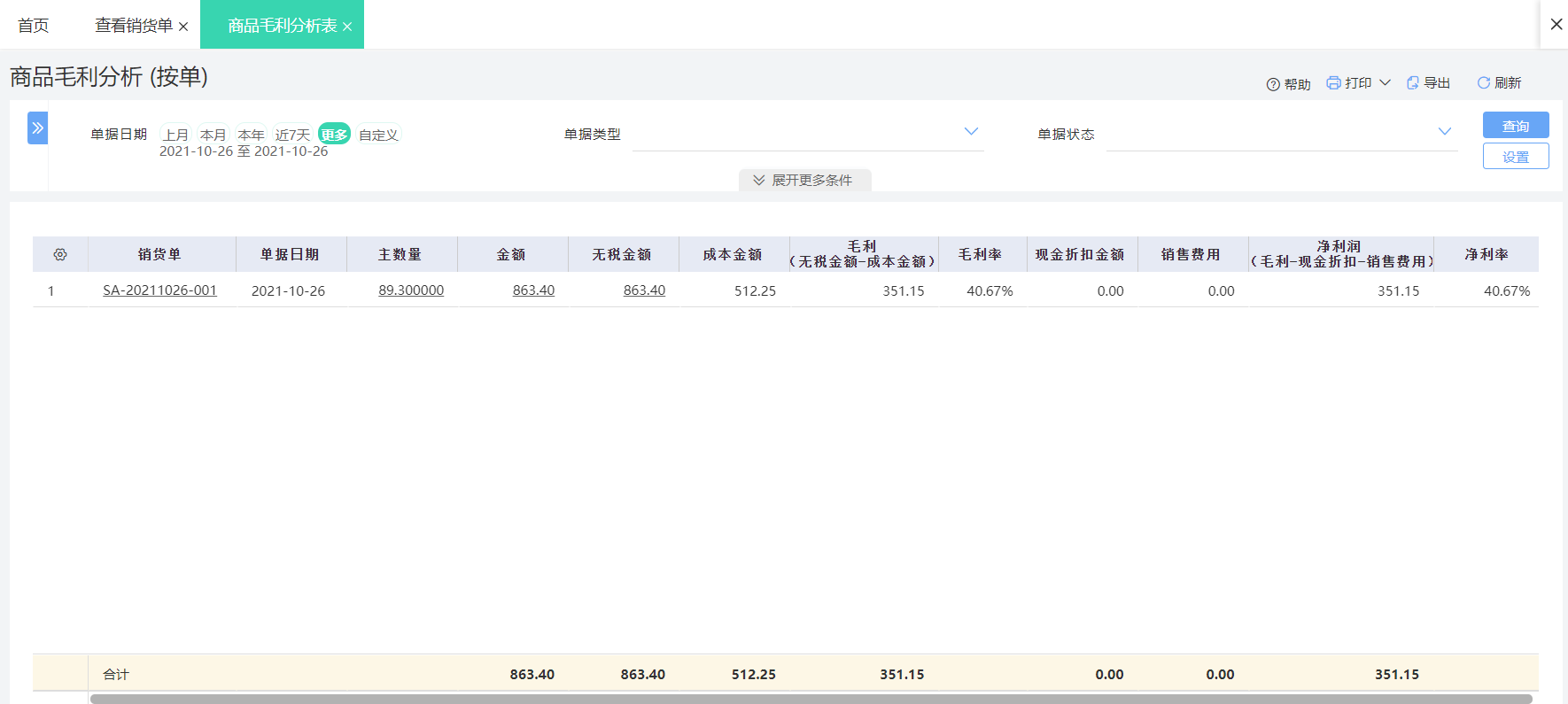1568x704 pixels.
Task: Switch to the 查看销货单 tab
Action: [134, 26]
